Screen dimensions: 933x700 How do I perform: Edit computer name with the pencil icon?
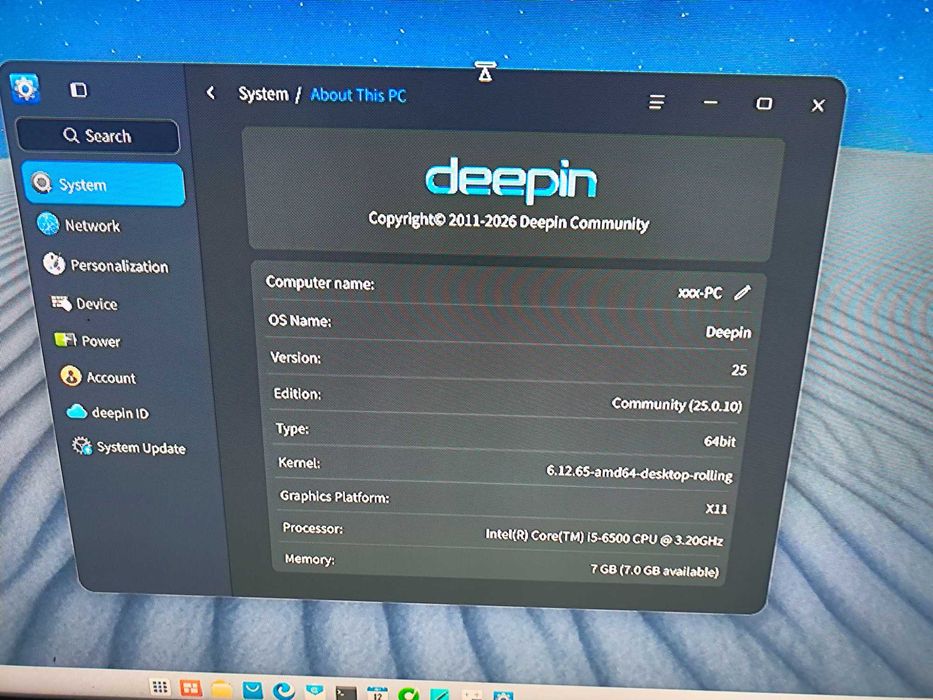click(x=742, y=292)
